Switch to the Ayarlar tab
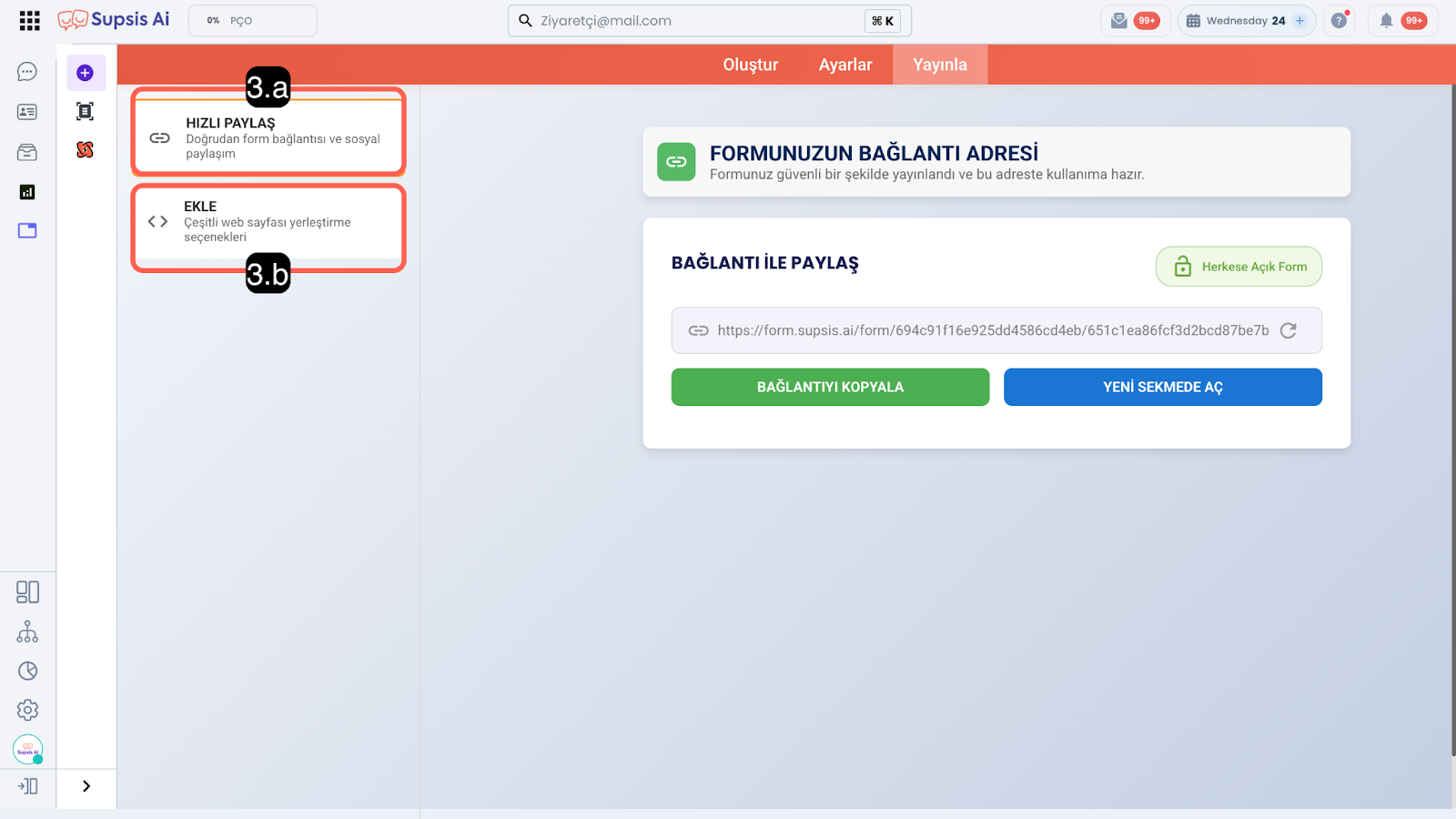 point(844,65)
